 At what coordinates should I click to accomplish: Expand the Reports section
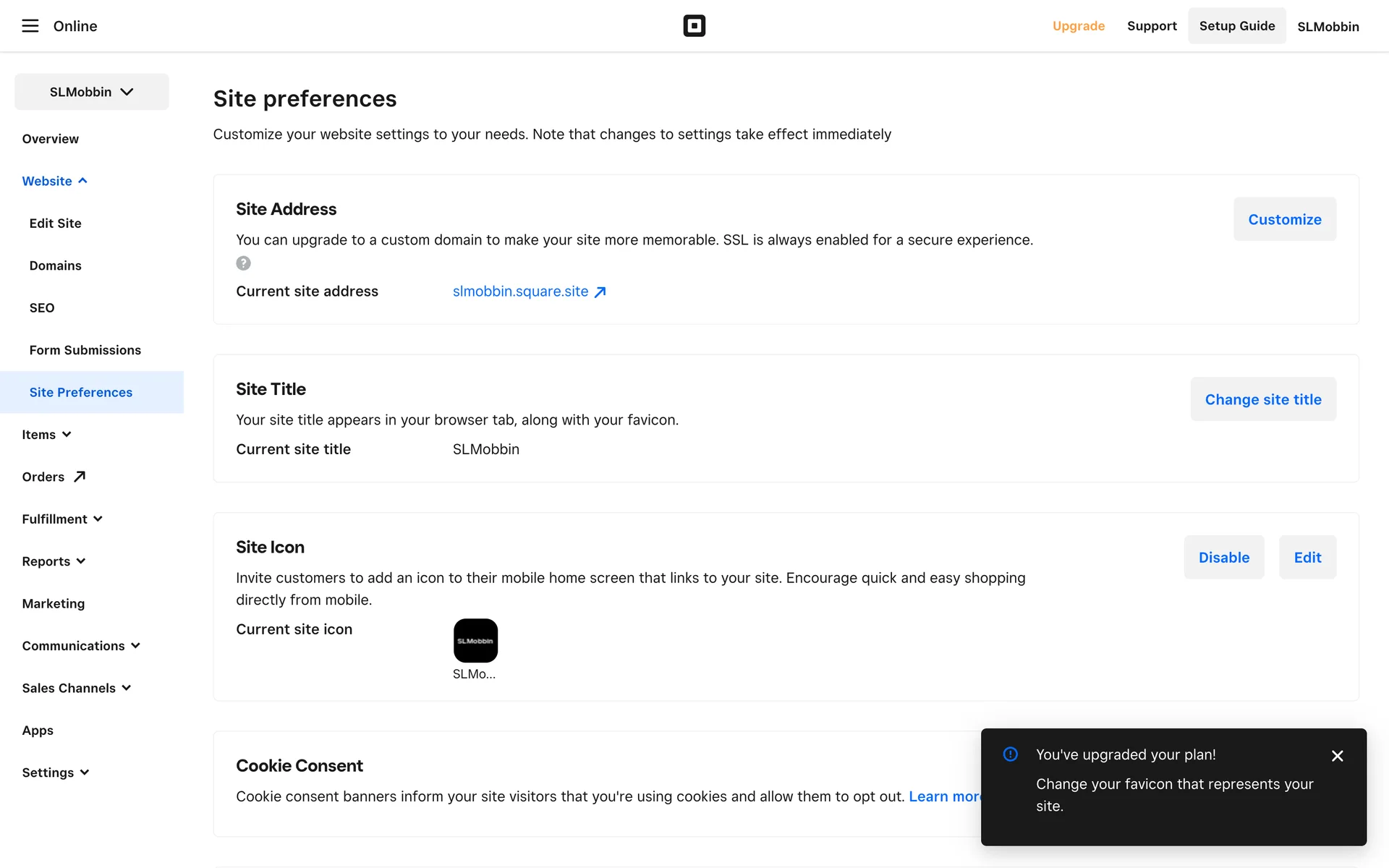tap(54, 561)
